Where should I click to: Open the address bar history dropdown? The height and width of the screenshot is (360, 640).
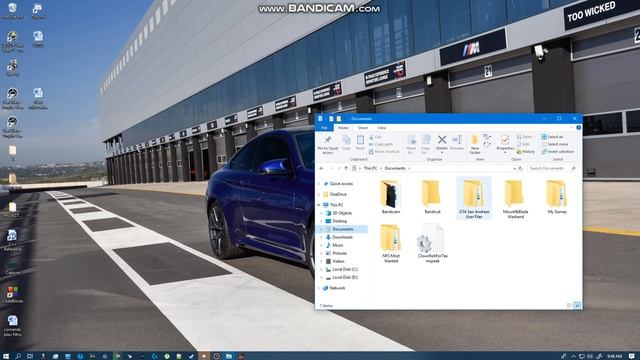click(514, 168)
